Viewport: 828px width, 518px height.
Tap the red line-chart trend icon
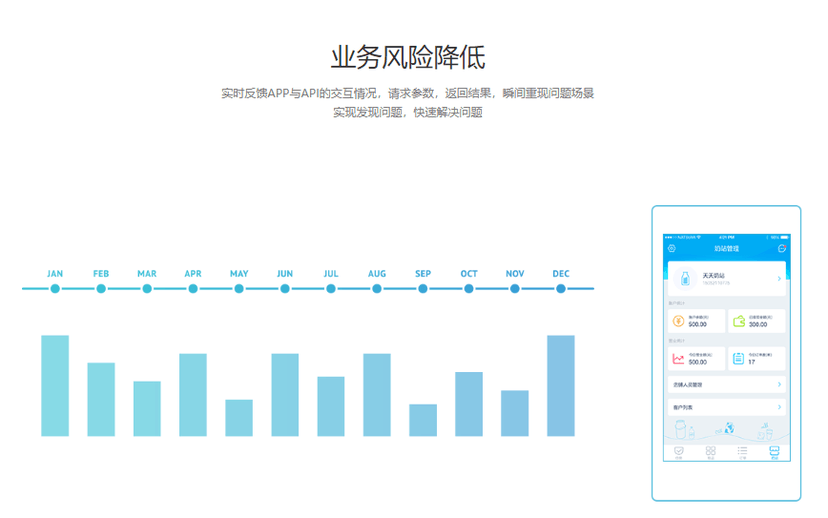(679, 359)
